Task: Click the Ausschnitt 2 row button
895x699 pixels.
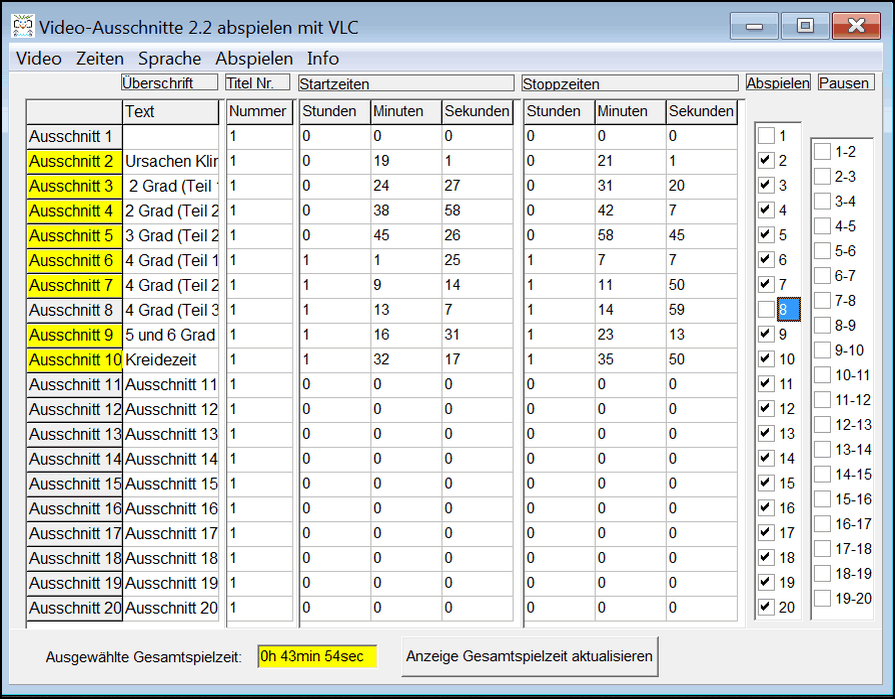Action: point(74,161)
